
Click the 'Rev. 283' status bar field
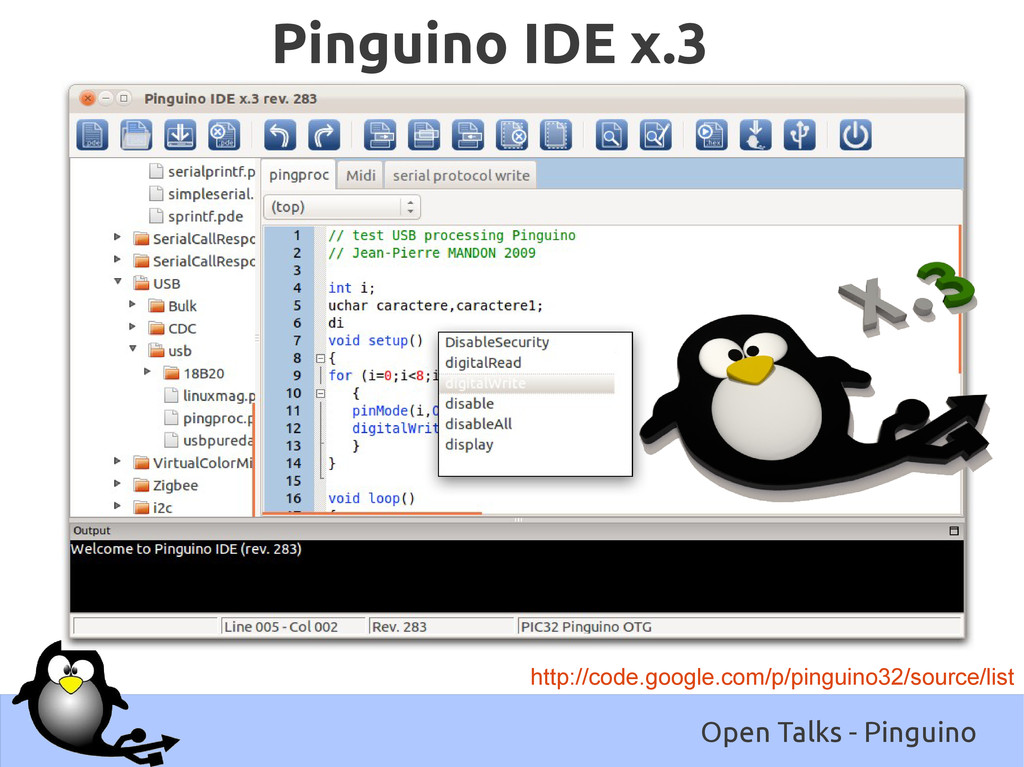pos(441,627)
